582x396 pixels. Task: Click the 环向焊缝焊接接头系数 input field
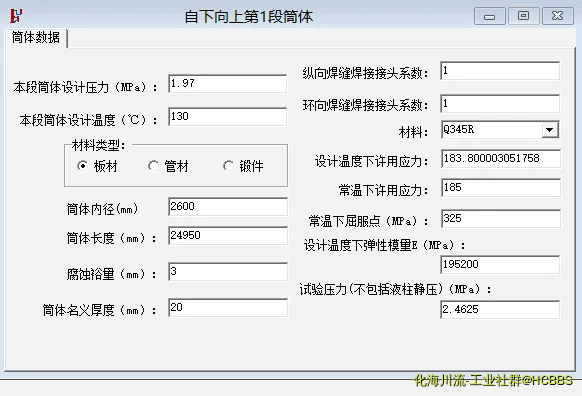[x=500, y=104]
